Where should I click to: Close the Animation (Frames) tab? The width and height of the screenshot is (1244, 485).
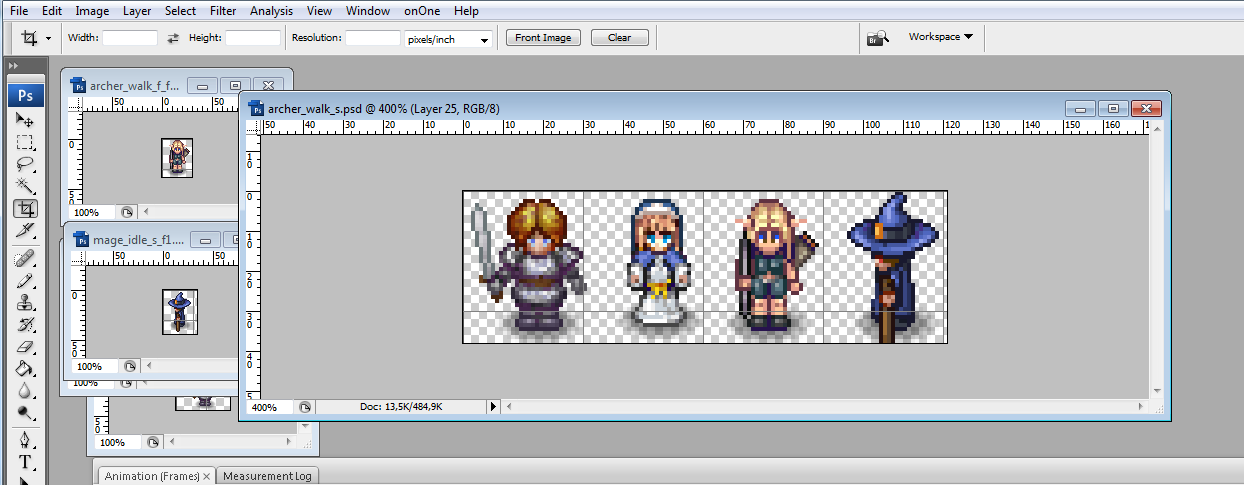[x=208, y=477]
